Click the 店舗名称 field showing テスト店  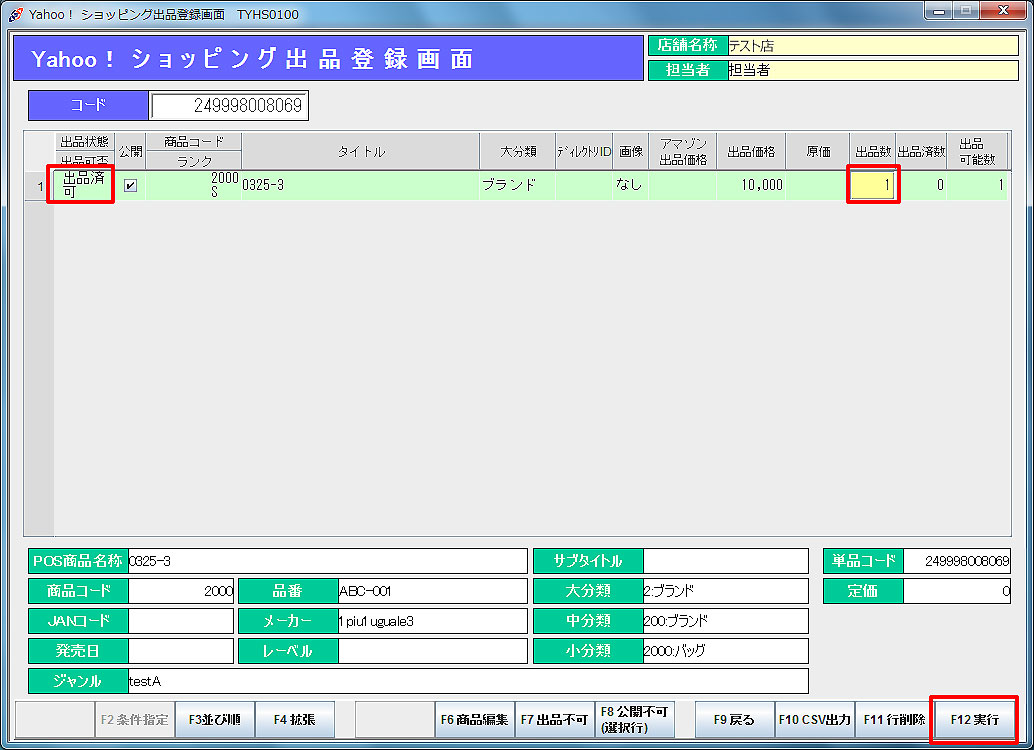[x=871, y=46]
